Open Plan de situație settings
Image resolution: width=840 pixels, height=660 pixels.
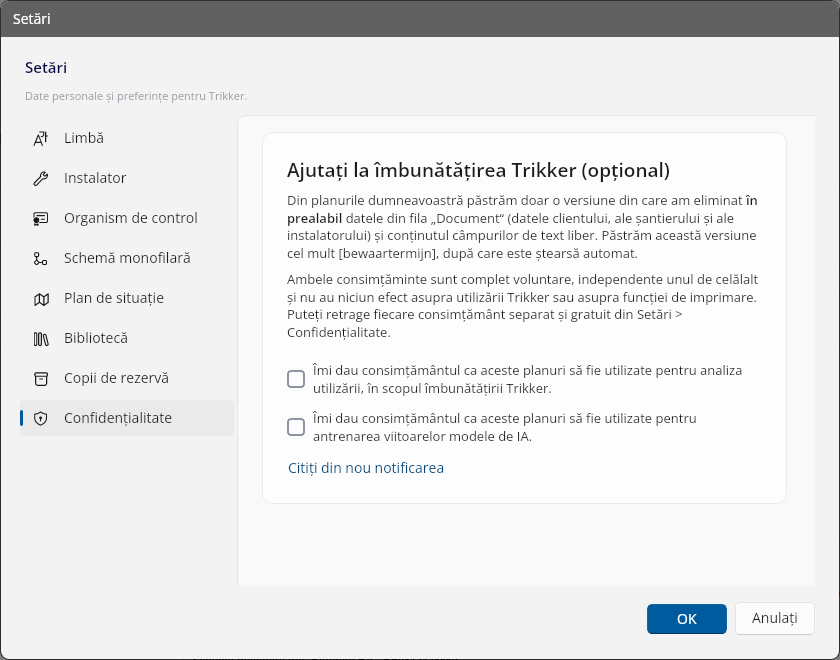click(x=127, y=298)
